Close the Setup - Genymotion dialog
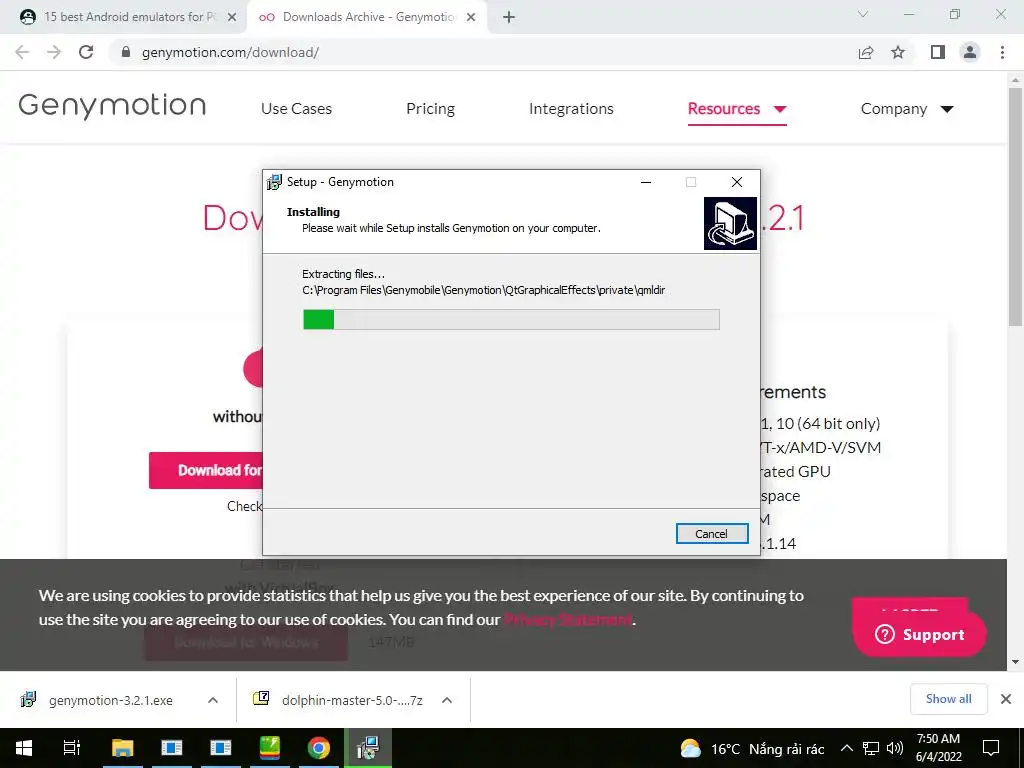The image size is (1024, 768). click(737, 182)
